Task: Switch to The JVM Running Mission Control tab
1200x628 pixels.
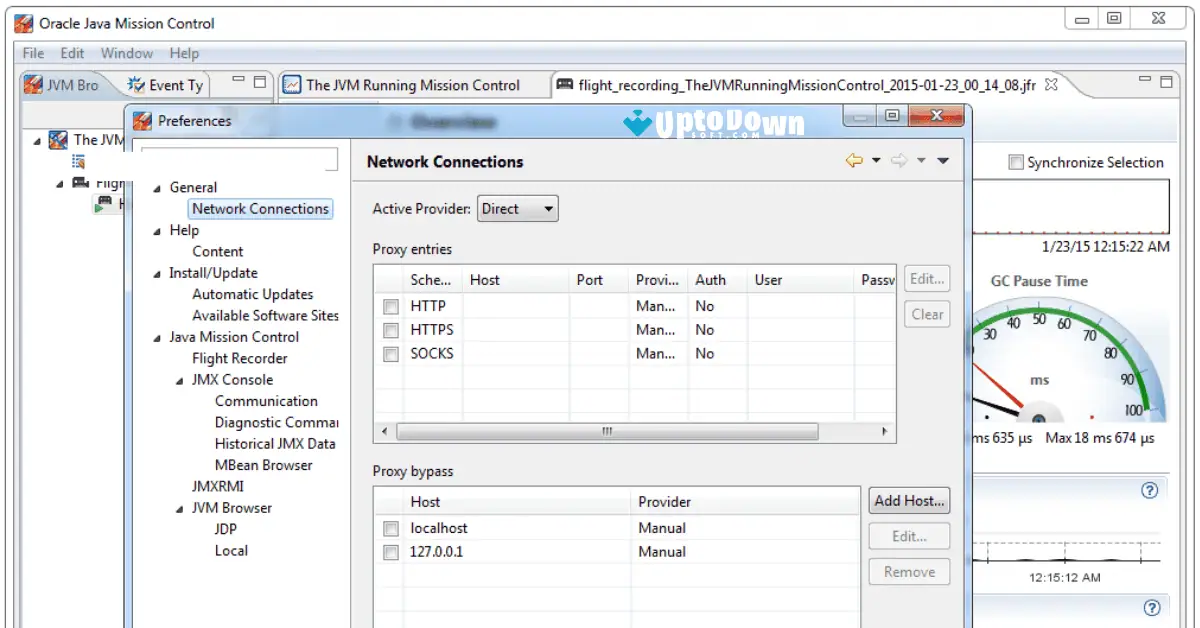Action: pos(414,85)
